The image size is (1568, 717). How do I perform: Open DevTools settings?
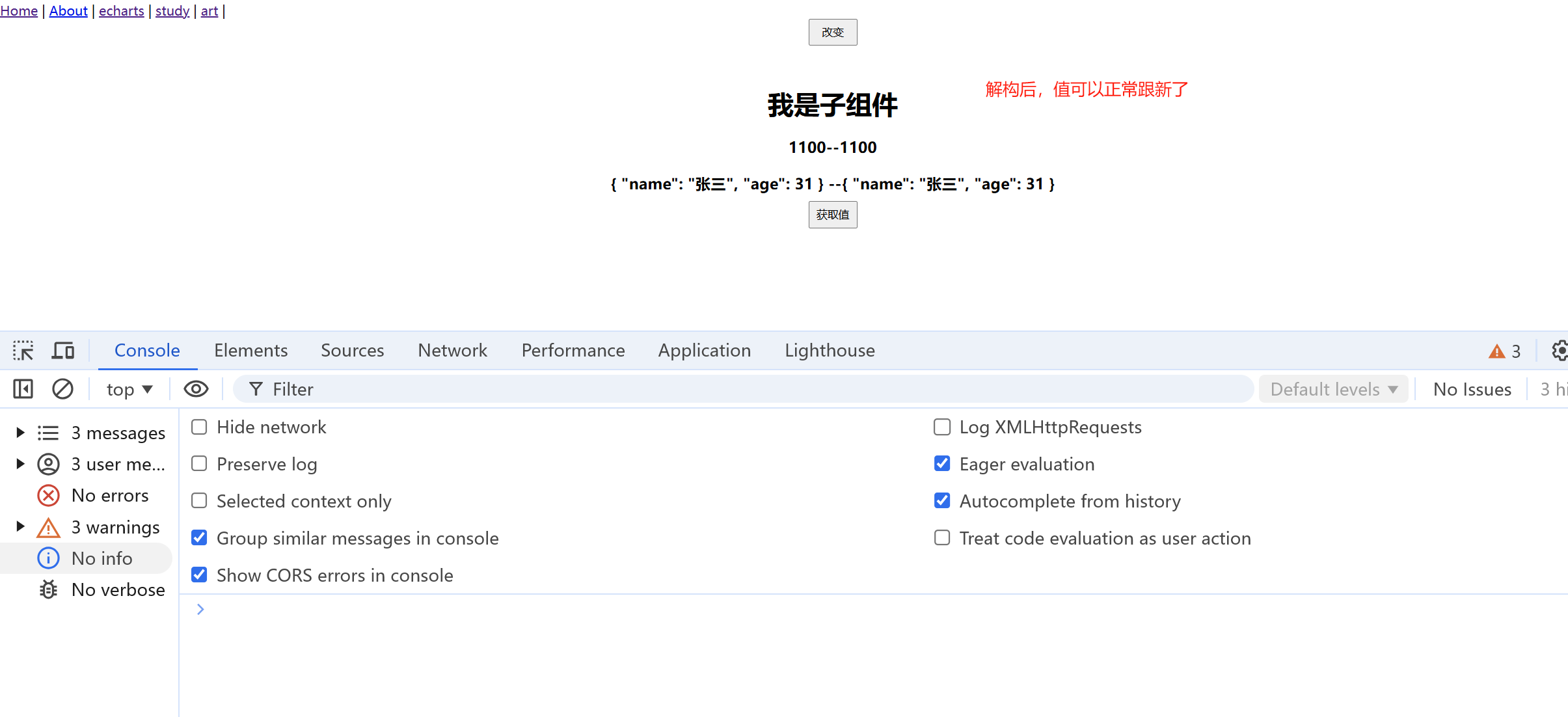point(1560,350)
